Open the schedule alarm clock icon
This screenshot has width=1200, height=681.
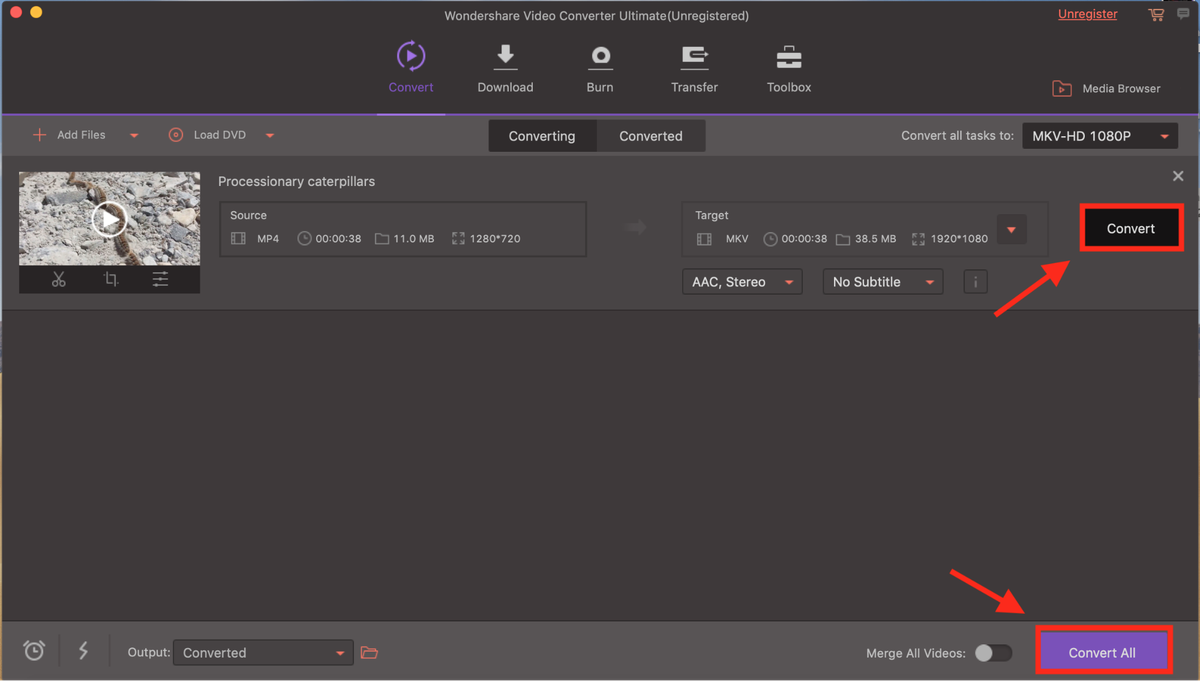pyautogui.click(x=34, y=651)
